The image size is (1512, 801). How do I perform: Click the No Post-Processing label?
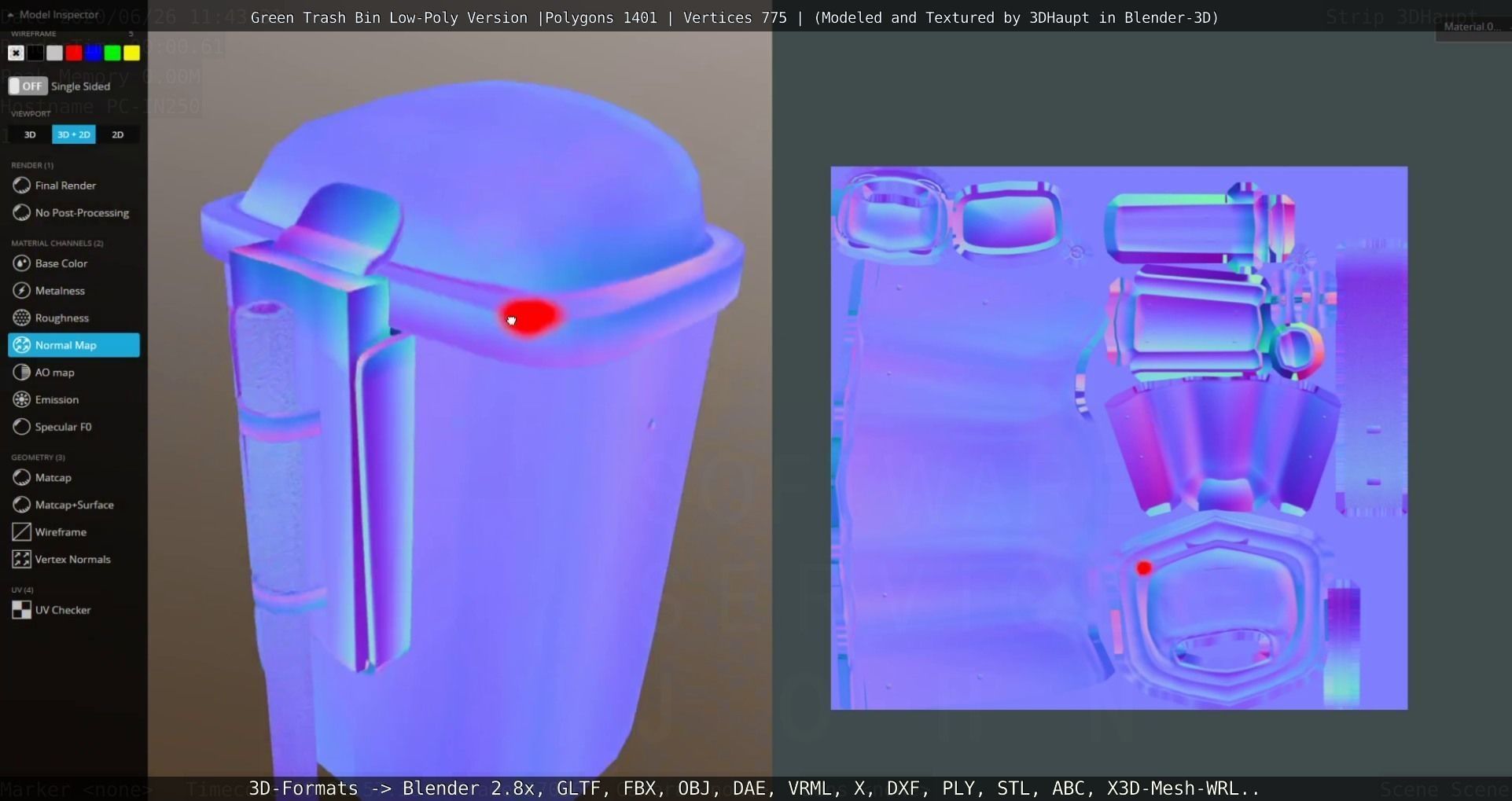[x=82, y=213]
